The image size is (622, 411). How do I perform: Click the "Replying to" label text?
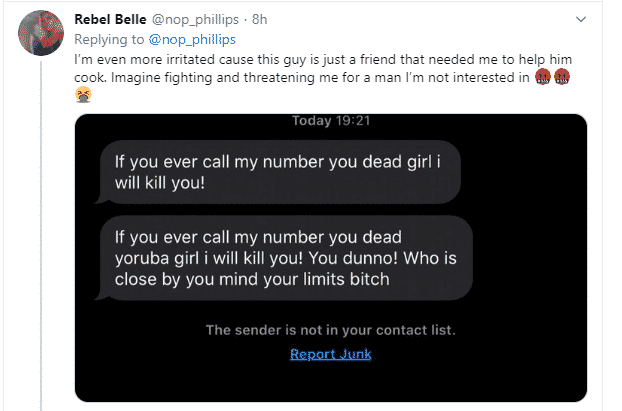click(109, 38)
